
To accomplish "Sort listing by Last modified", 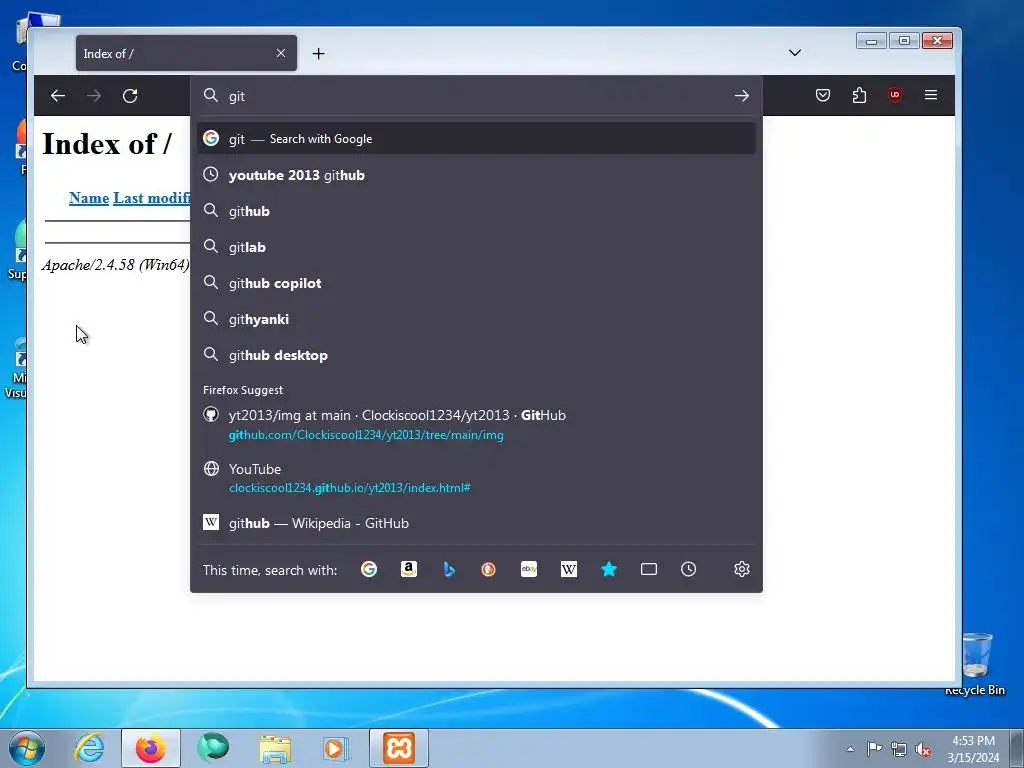I will point(152,198).
